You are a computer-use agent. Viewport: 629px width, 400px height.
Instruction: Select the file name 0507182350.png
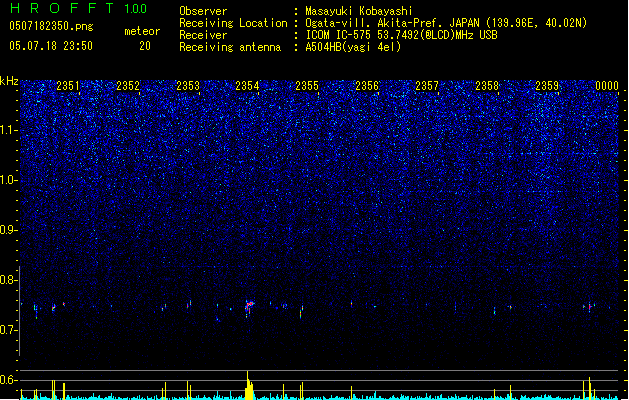coord(51,26)
